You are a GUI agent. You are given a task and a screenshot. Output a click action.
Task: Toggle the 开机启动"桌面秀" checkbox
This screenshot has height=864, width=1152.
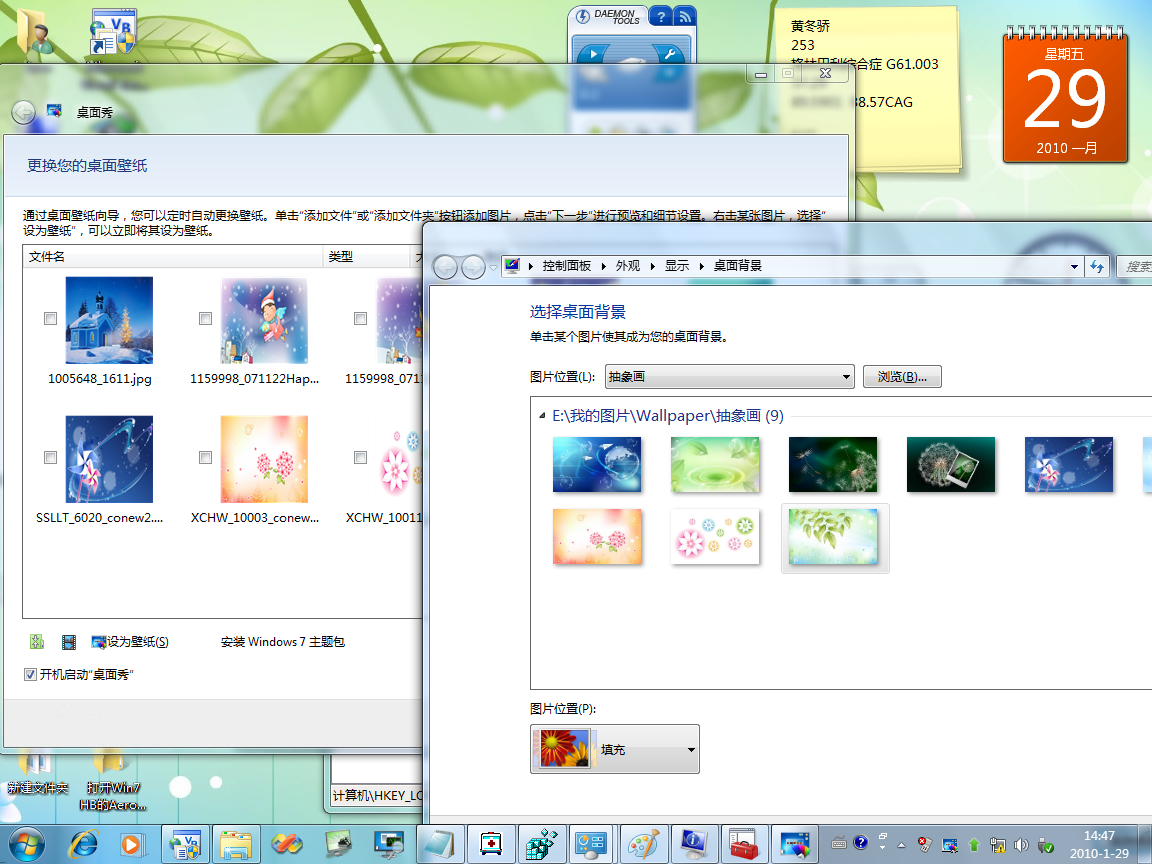click(x=31, y=675)
